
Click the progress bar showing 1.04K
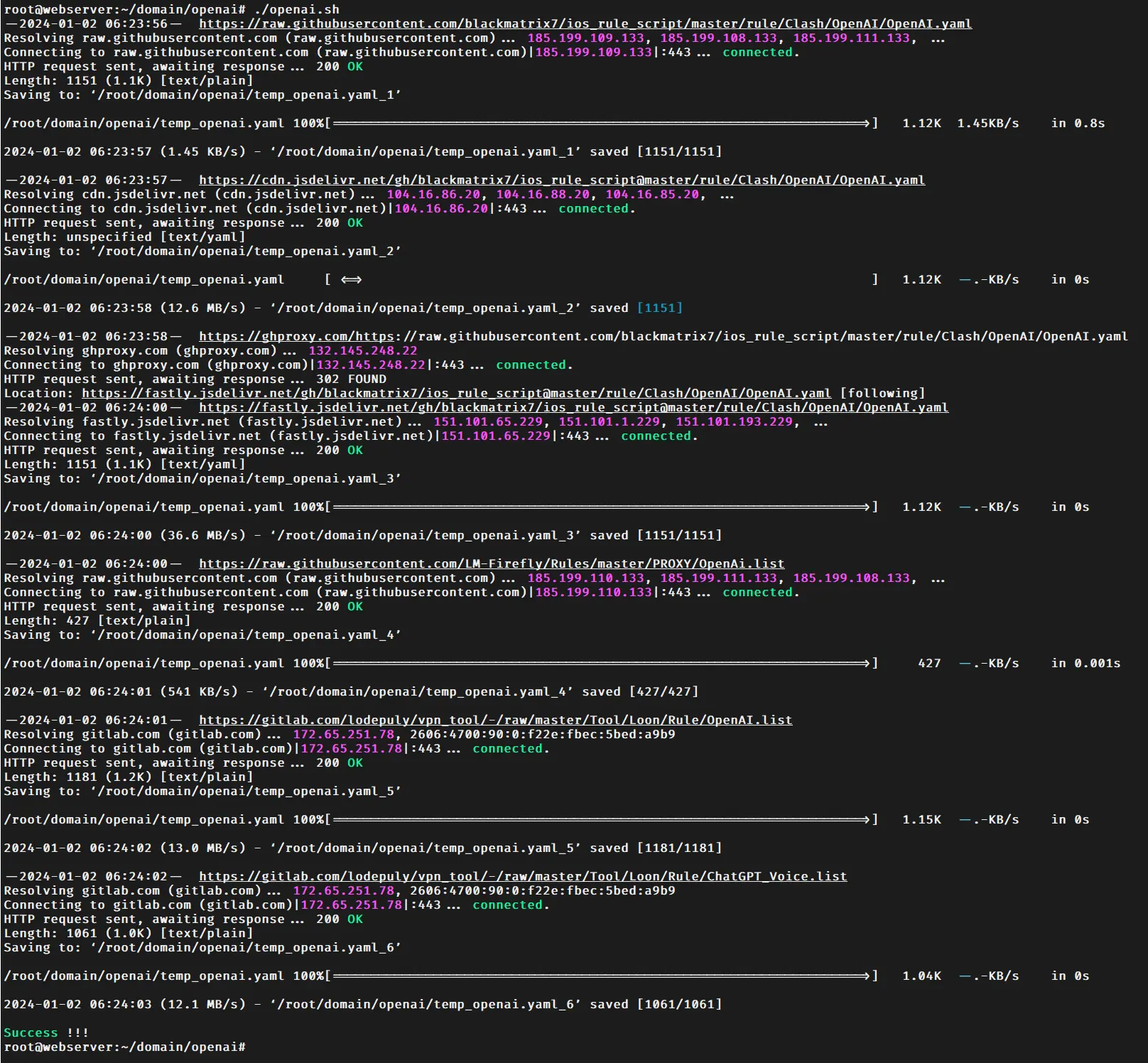[x=602, y=976]
